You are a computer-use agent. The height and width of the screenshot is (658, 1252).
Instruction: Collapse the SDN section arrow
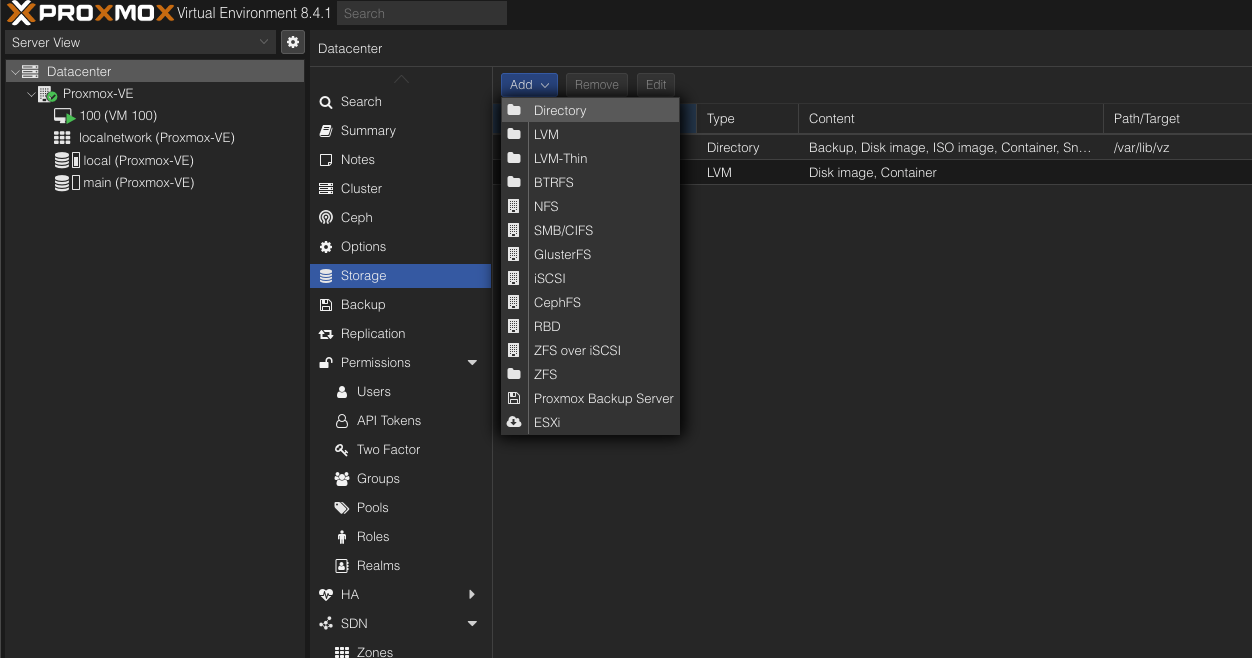point(473,624)
